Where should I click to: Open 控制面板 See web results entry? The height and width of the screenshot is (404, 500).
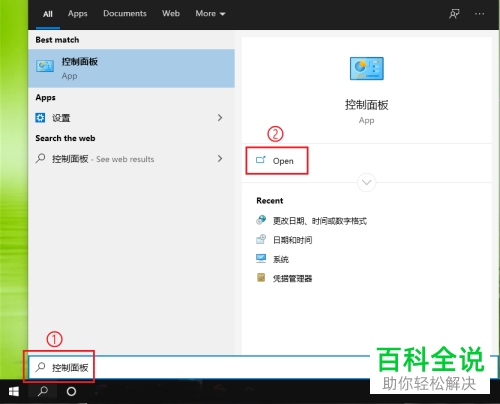coord(131,159)
